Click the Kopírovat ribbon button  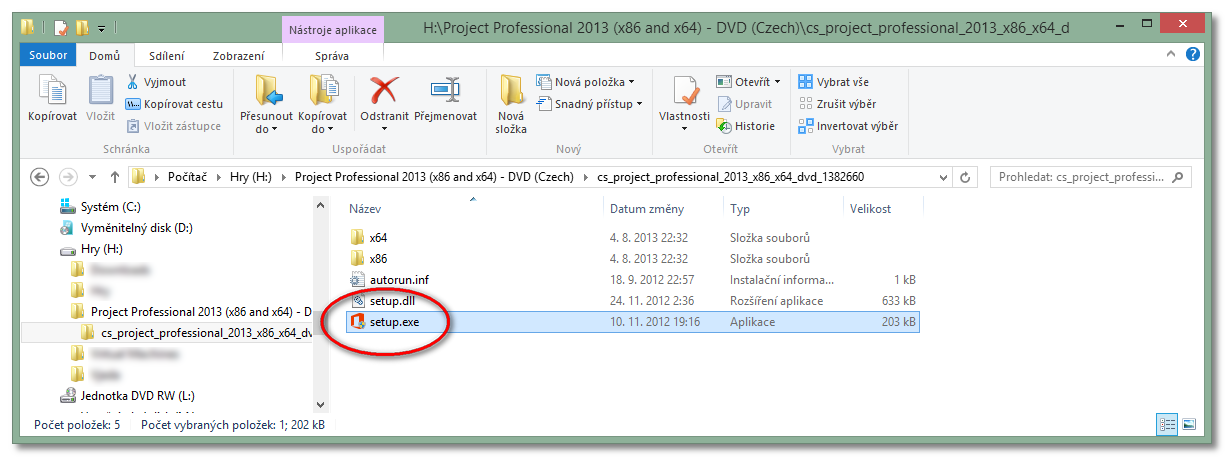click(52, 99)
